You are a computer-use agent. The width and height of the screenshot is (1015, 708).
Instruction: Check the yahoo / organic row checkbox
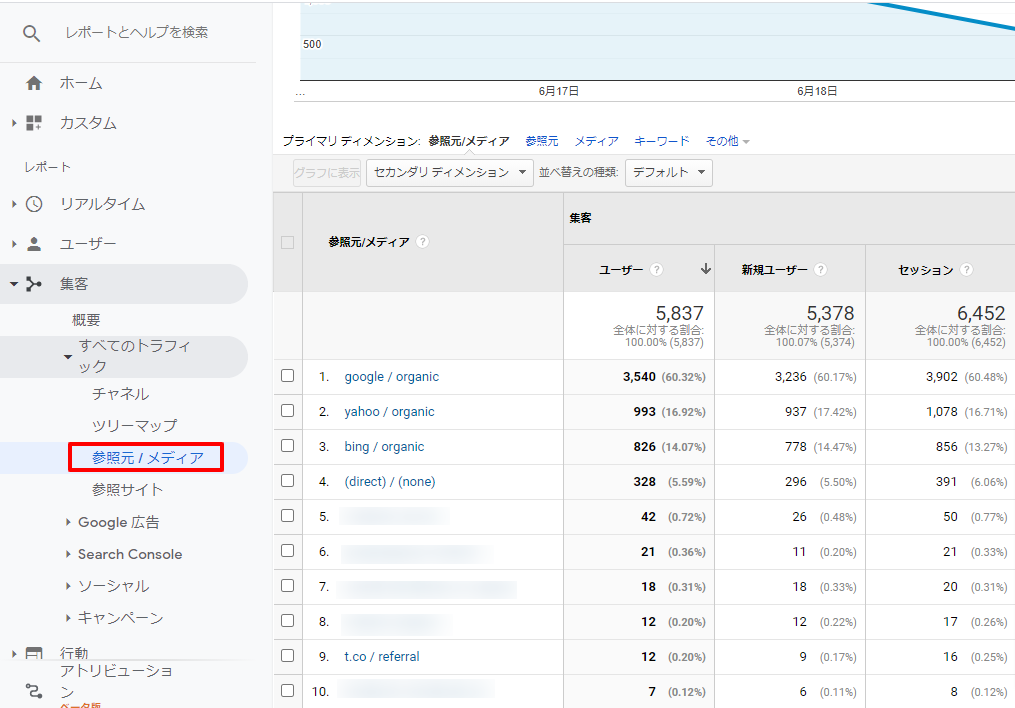pyautogui.click(x=288, y=411)
